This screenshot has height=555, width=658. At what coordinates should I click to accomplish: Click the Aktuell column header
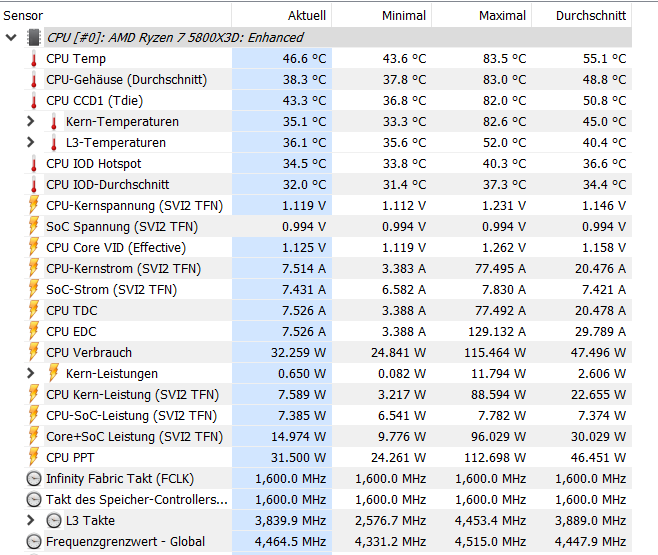tap(282, 16)
